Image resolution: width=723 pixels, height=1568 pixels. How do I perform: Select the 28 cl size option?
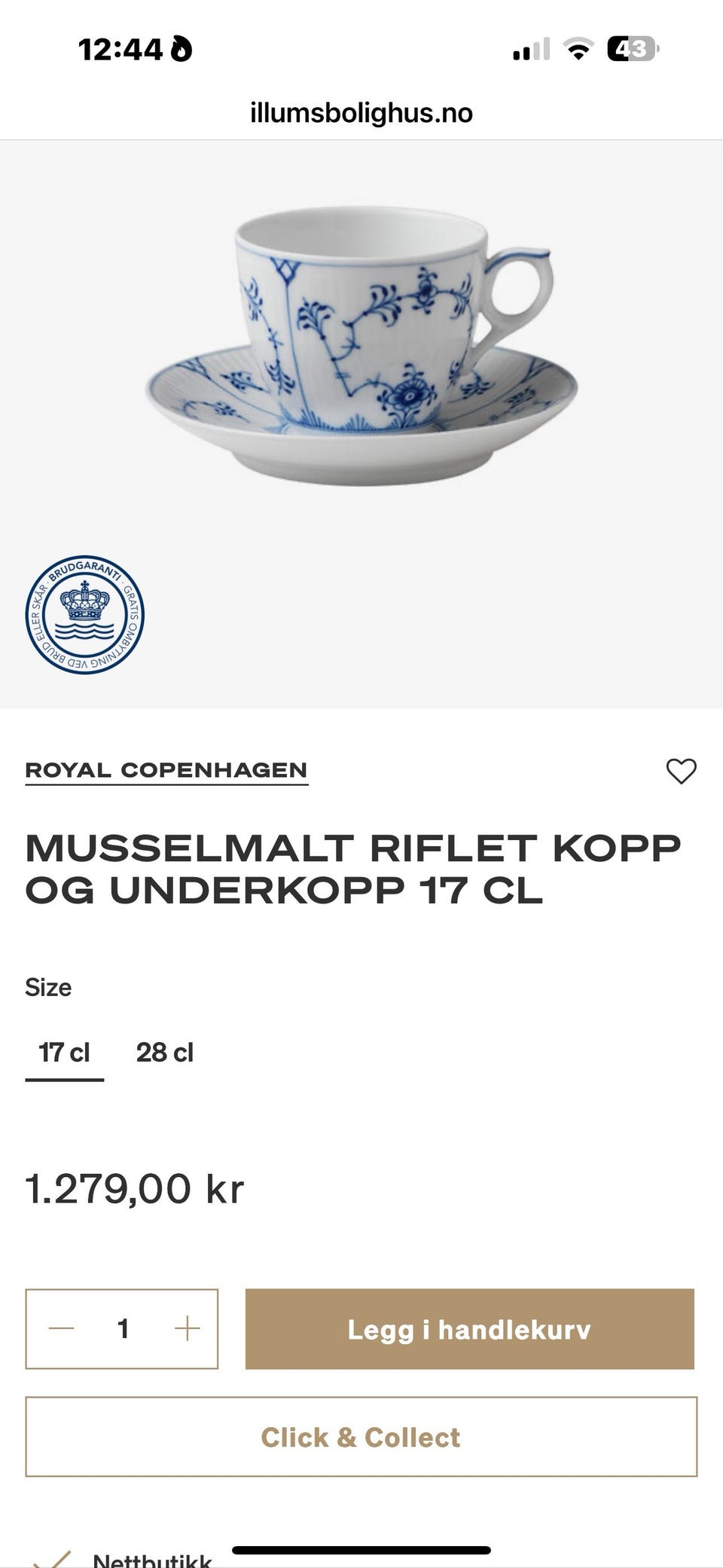(164, 1053)
